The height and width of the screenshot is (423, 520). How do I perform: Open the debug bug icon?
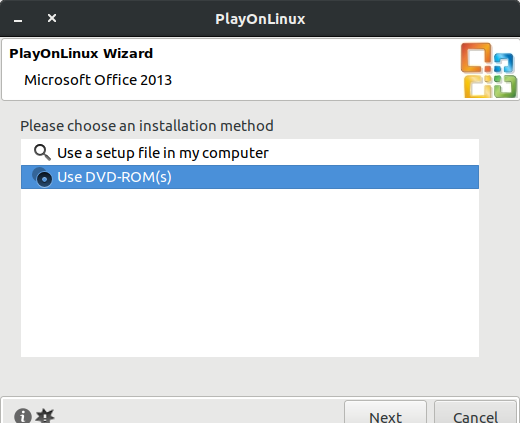coord(45,416)
